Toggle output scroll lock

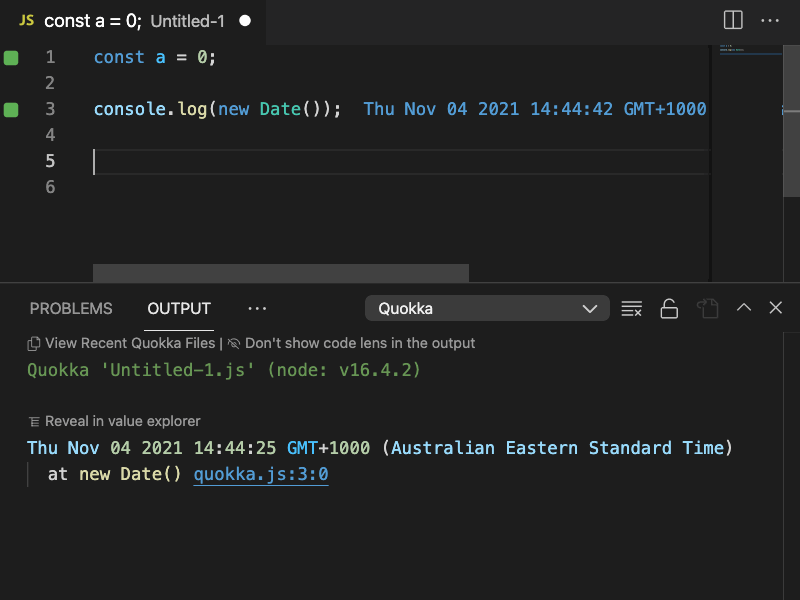click(669, 308)
